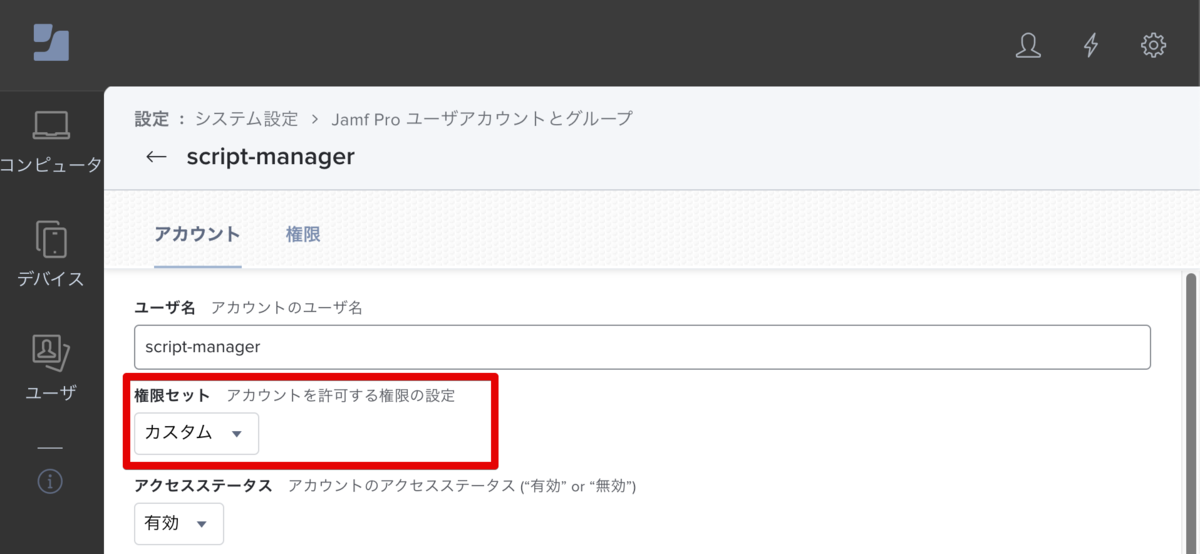Viewport: 1200px width, 554px height.
Task: Click the 設定 breadcrumb link
Action: point(152,119)
